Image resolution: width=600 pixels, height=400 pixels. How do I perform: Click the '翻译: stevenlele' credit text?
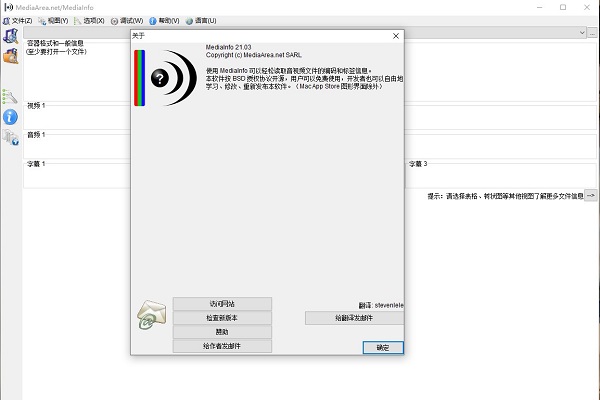[381, 305]
